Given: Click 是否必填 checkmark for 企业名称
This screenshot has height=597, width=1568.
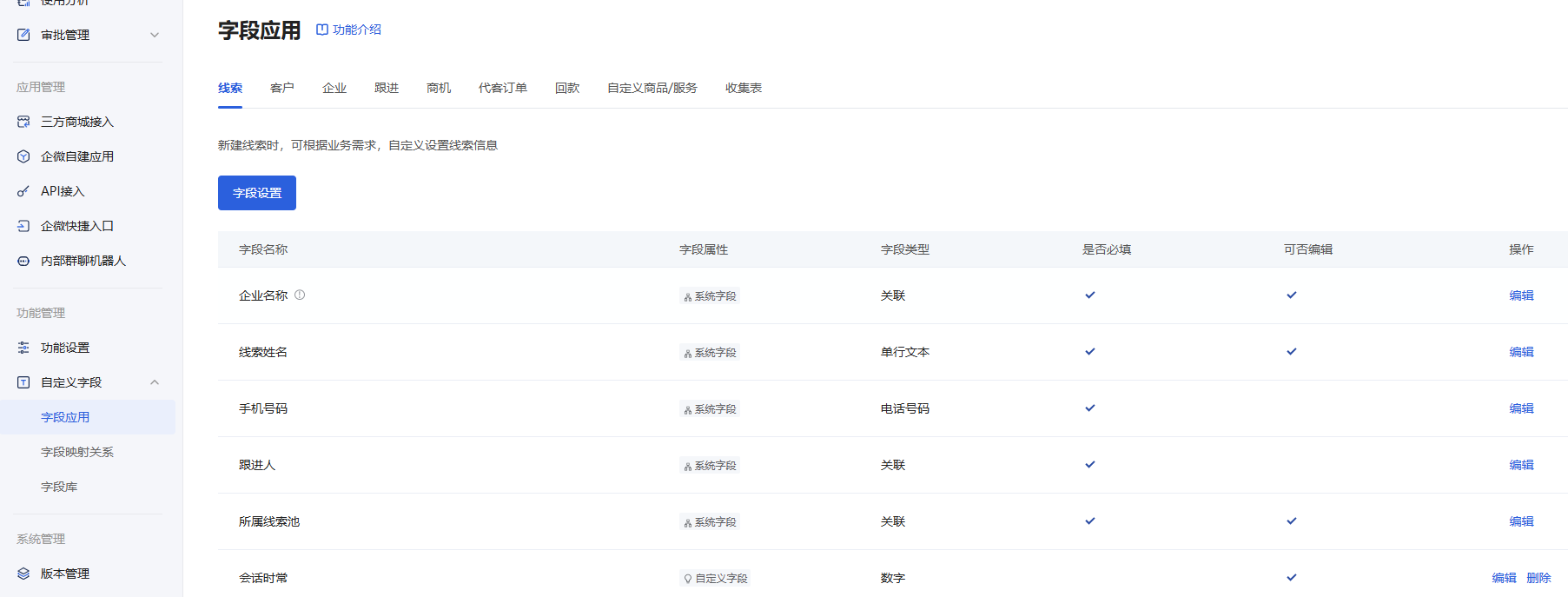Looking at the screenshot, I should click(x=1090, y=295).
